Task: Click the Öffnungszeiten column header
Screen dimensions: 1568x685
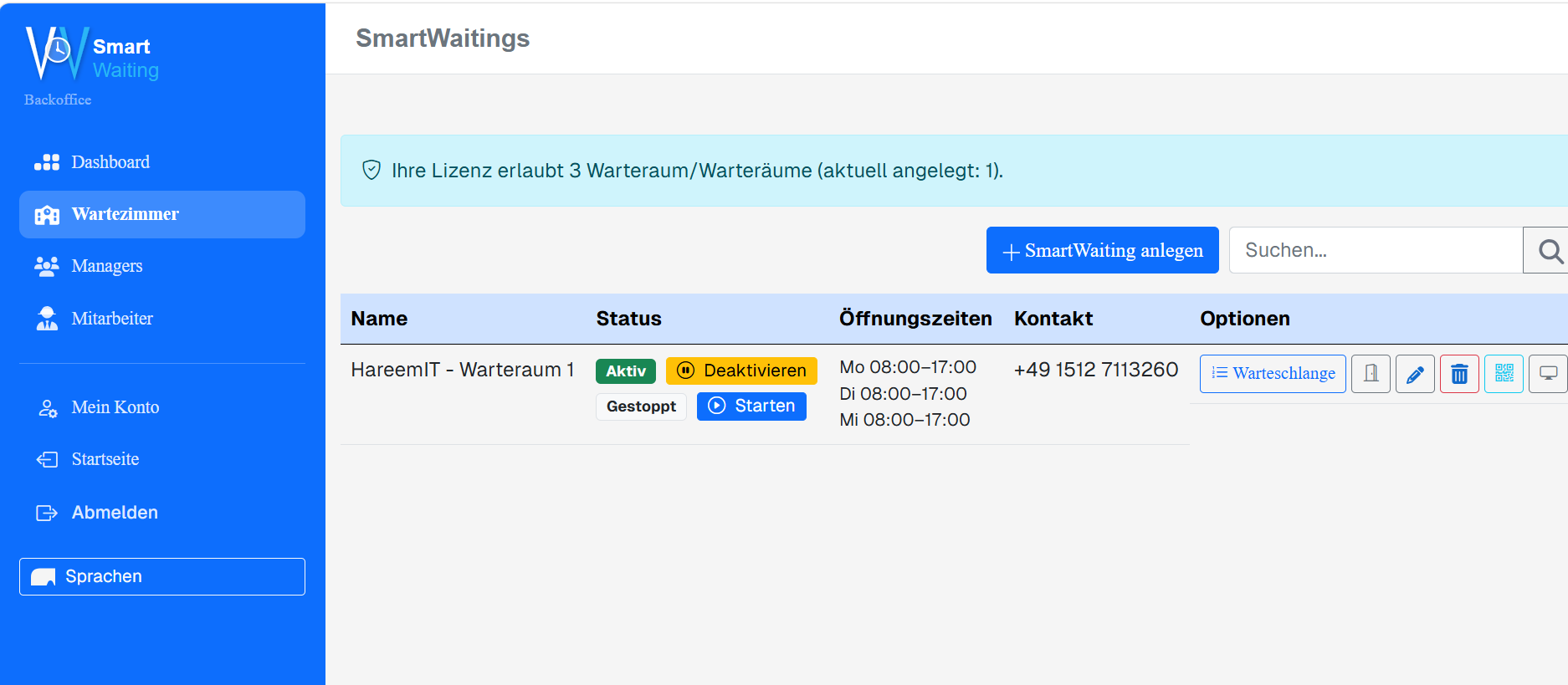Action: (x=915, y=319)
